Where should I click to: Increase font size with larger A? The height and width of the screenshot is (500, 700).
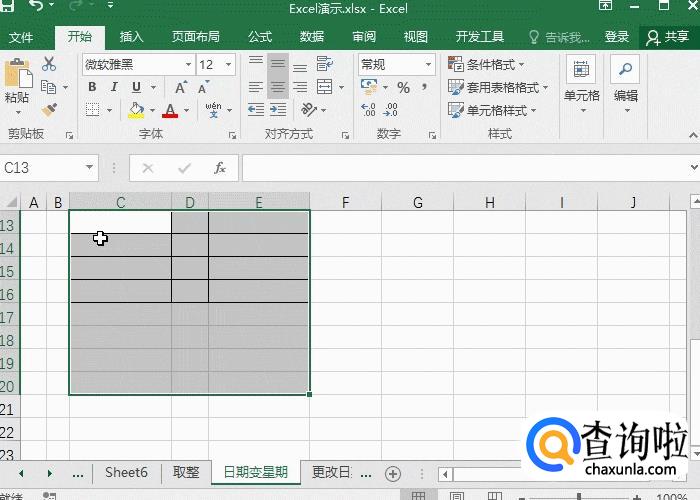181,87
